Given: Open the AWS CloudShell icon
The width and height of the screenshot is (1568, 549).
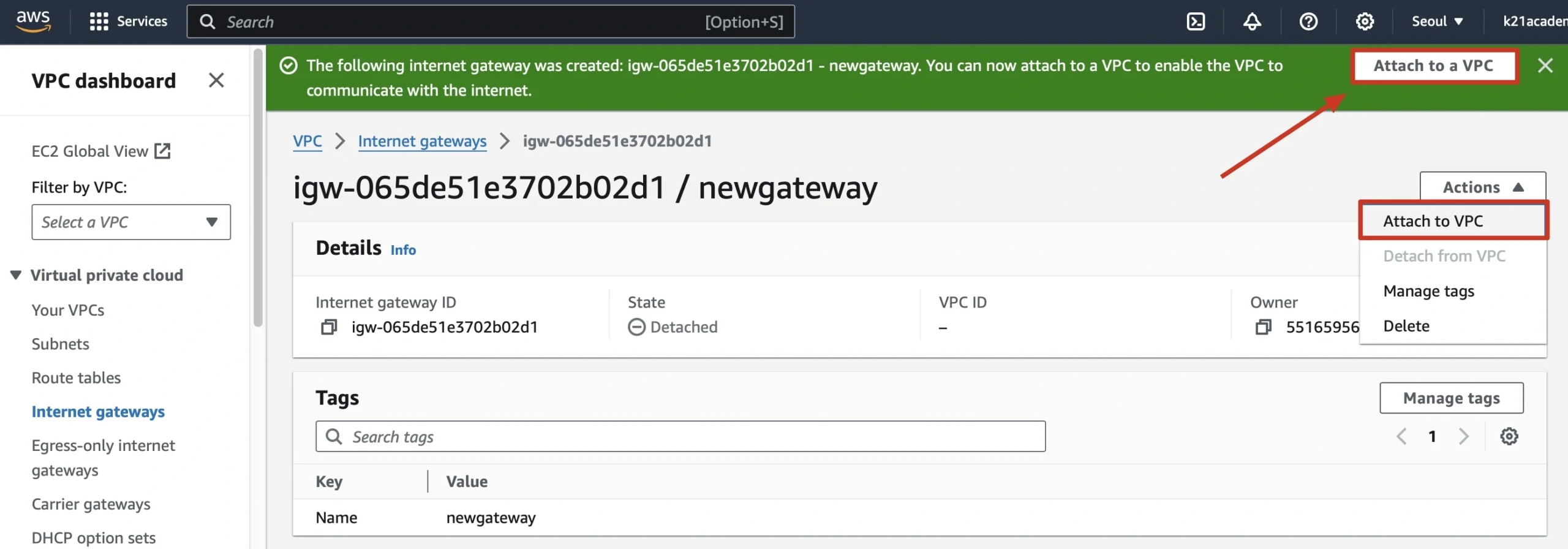Looking at the screenshot, I should click(1196, 22).
